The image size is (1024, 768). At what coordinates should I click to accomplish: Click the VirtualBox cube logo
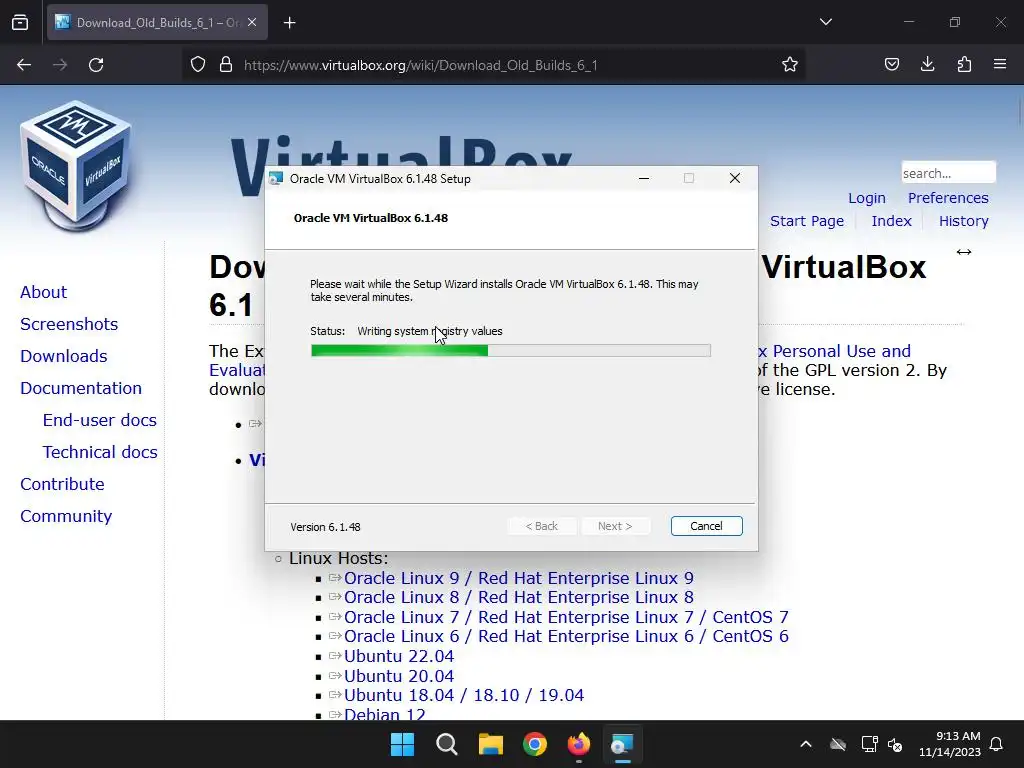pyautogui.click(x=76, y=166)
